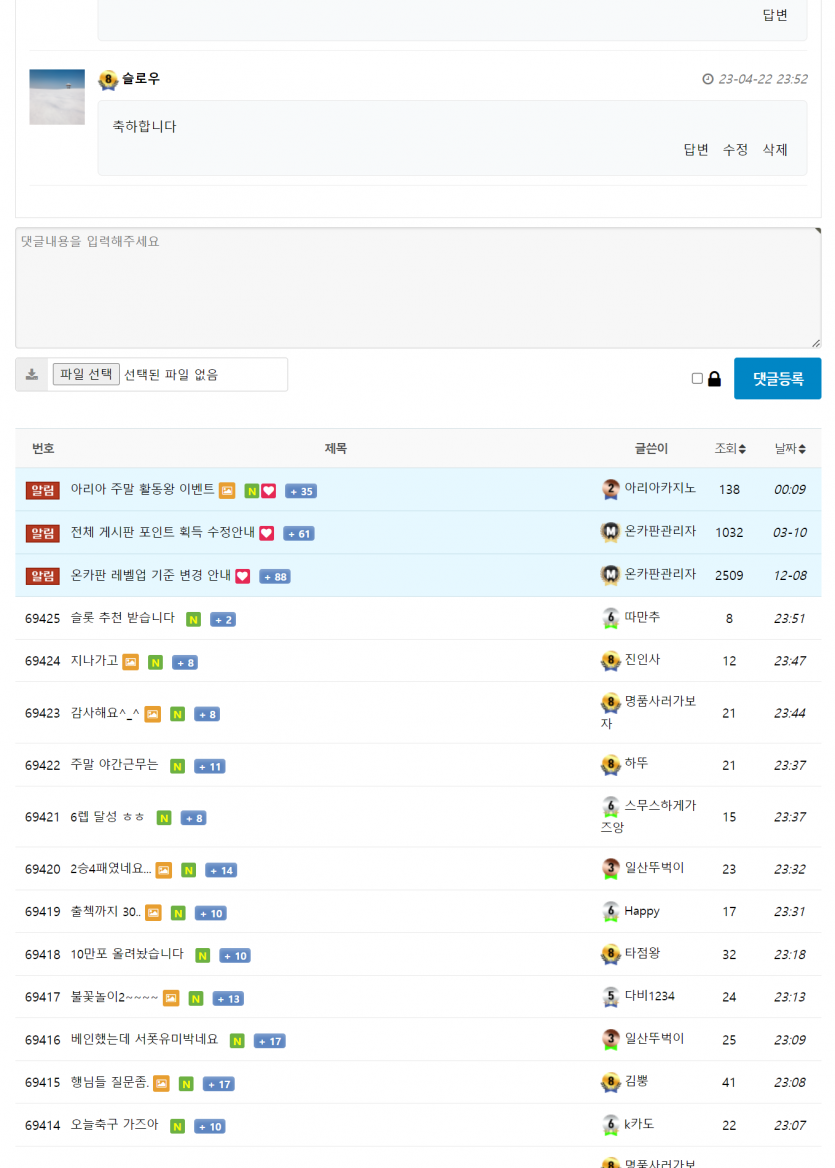
Task: Open notice 아리아 주말 활동왕 이벤트
Action: pyautogui.click(x=142, y=489)
